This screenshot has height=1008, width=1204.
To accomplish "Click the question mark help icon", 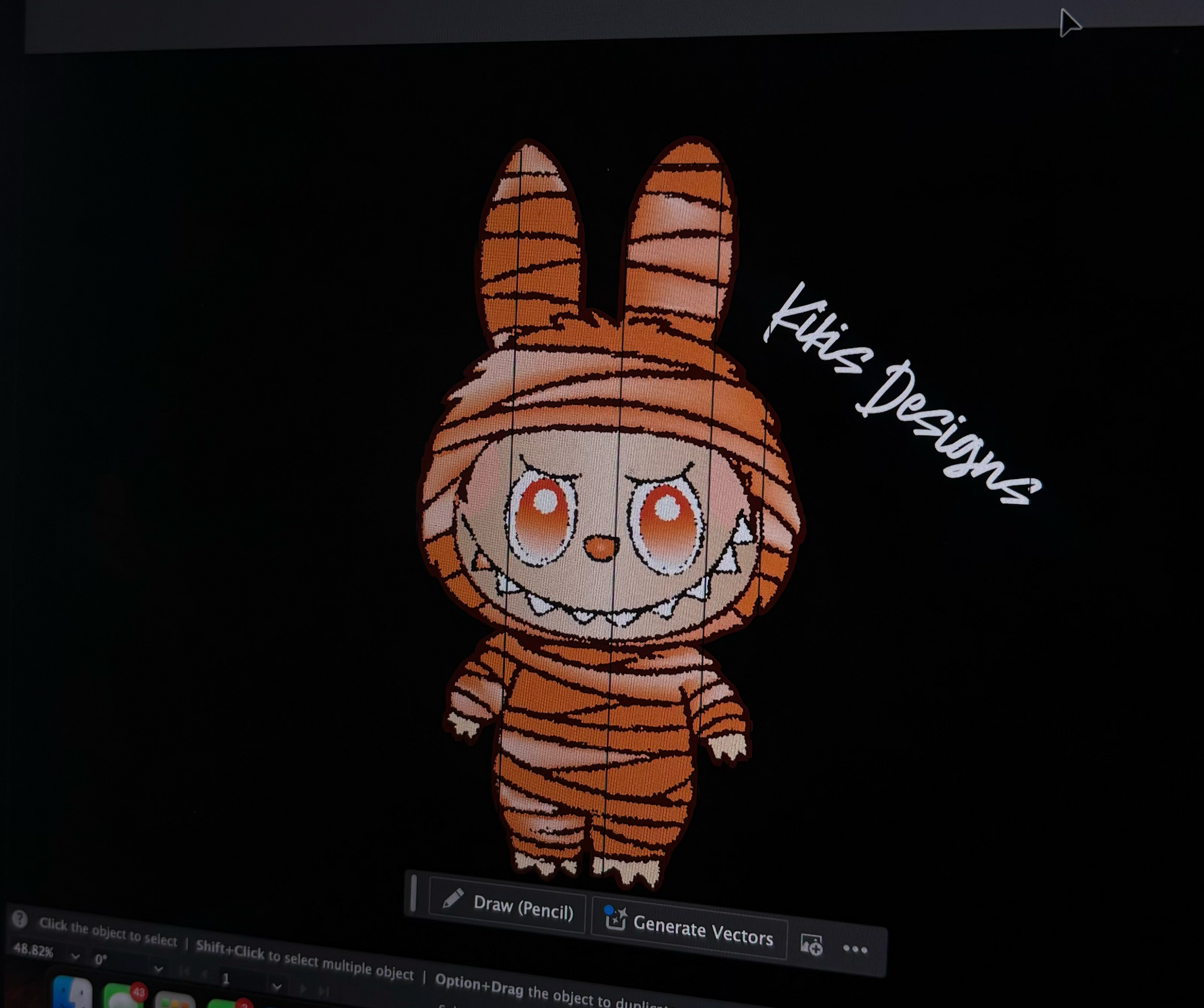I will (20, 919).
